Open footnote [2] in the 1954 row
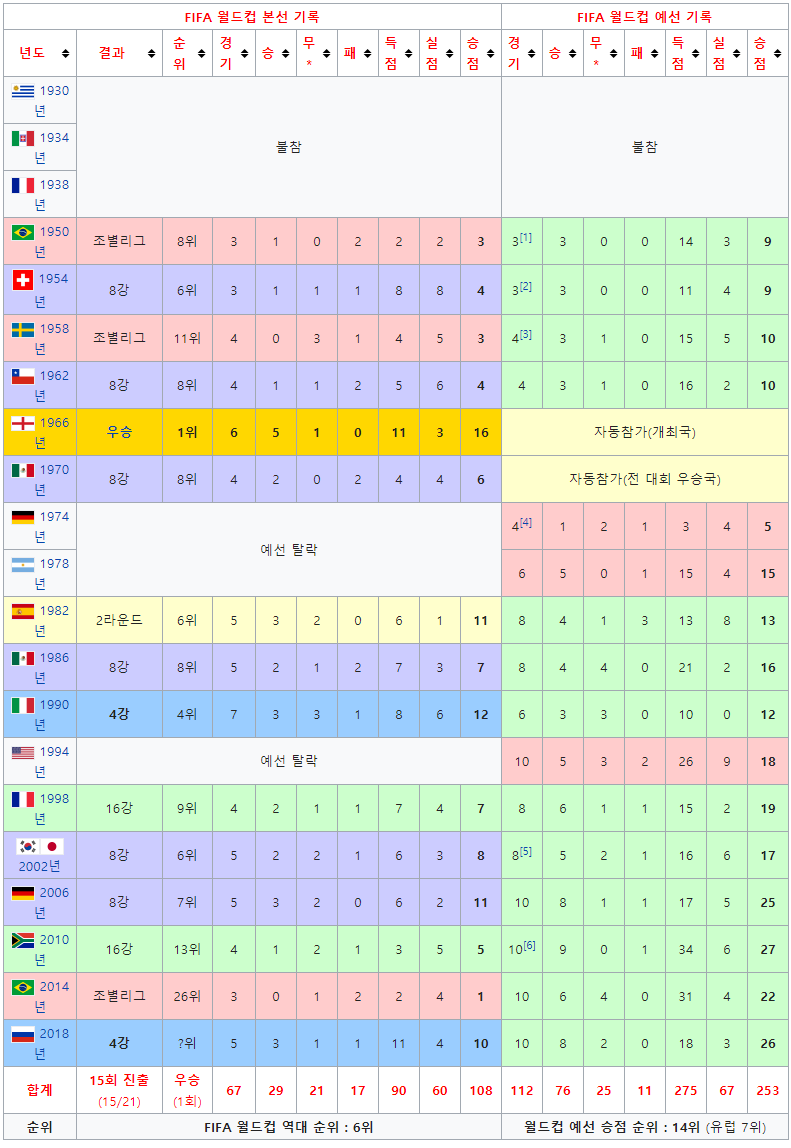This screenshot has width=791, height=1148. click(x=526, y=286)
